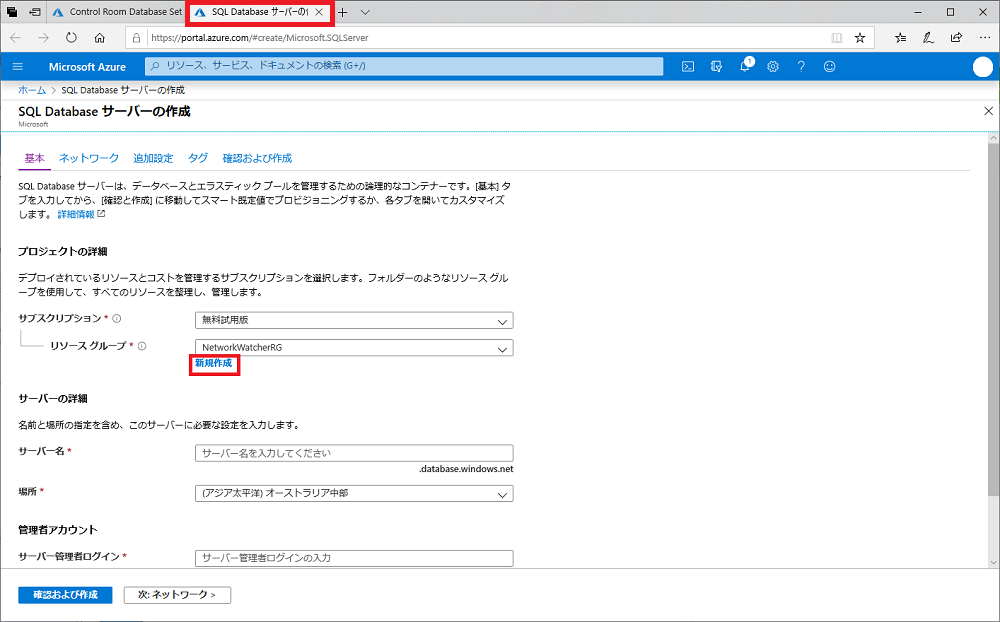Go to ホーム breadcrumb link

[x=32, y=90]
